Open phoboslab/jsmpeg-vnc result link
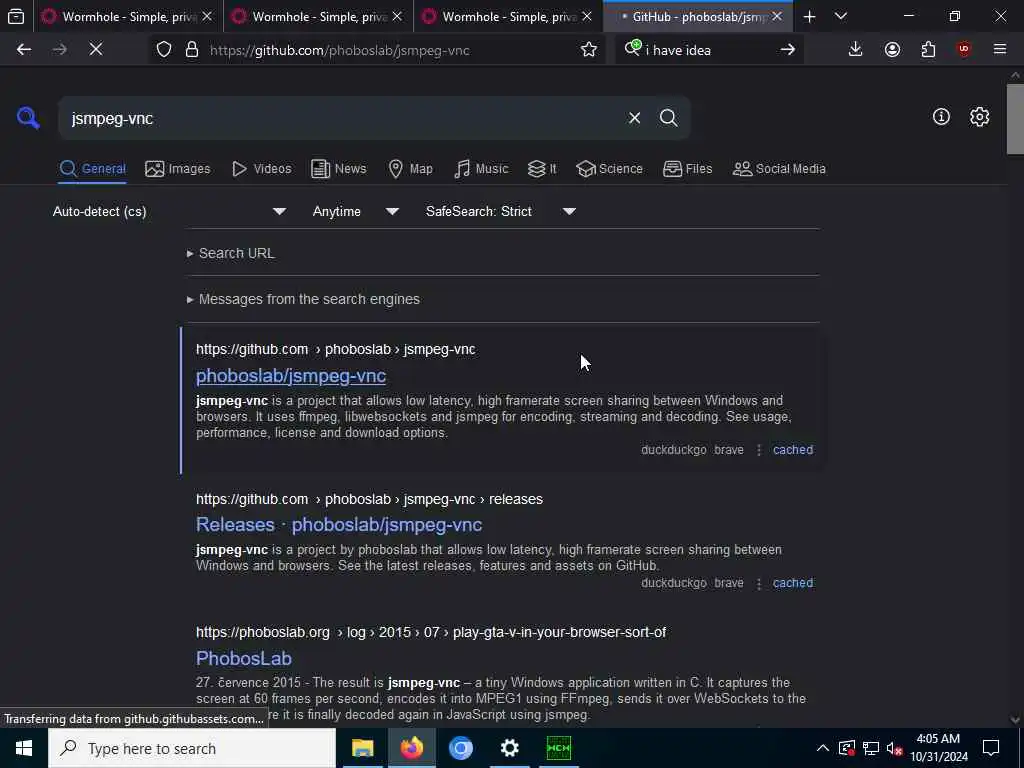 click(291, 376)
